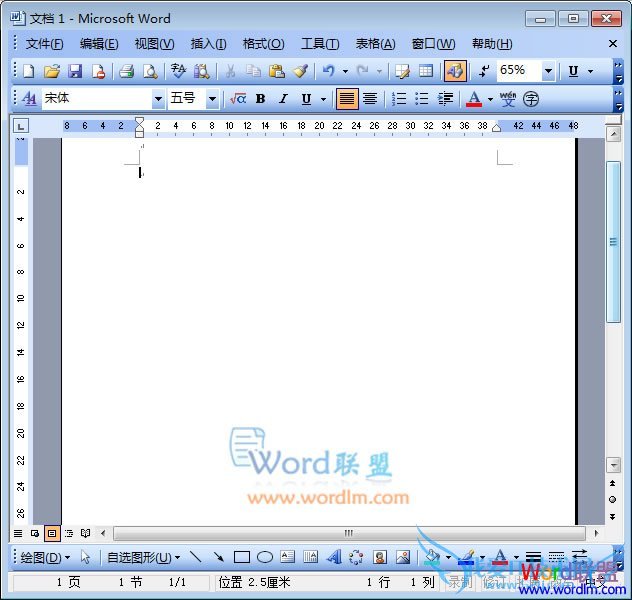The width and height of the screenshot is (632, 600).
Task: Select the Oval drawing tool
Action: [265, 557]
